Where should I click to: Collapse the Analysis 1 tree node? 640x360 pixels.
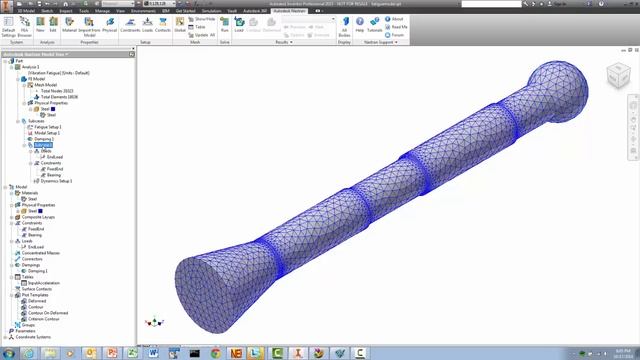click(x=11, y=67)
